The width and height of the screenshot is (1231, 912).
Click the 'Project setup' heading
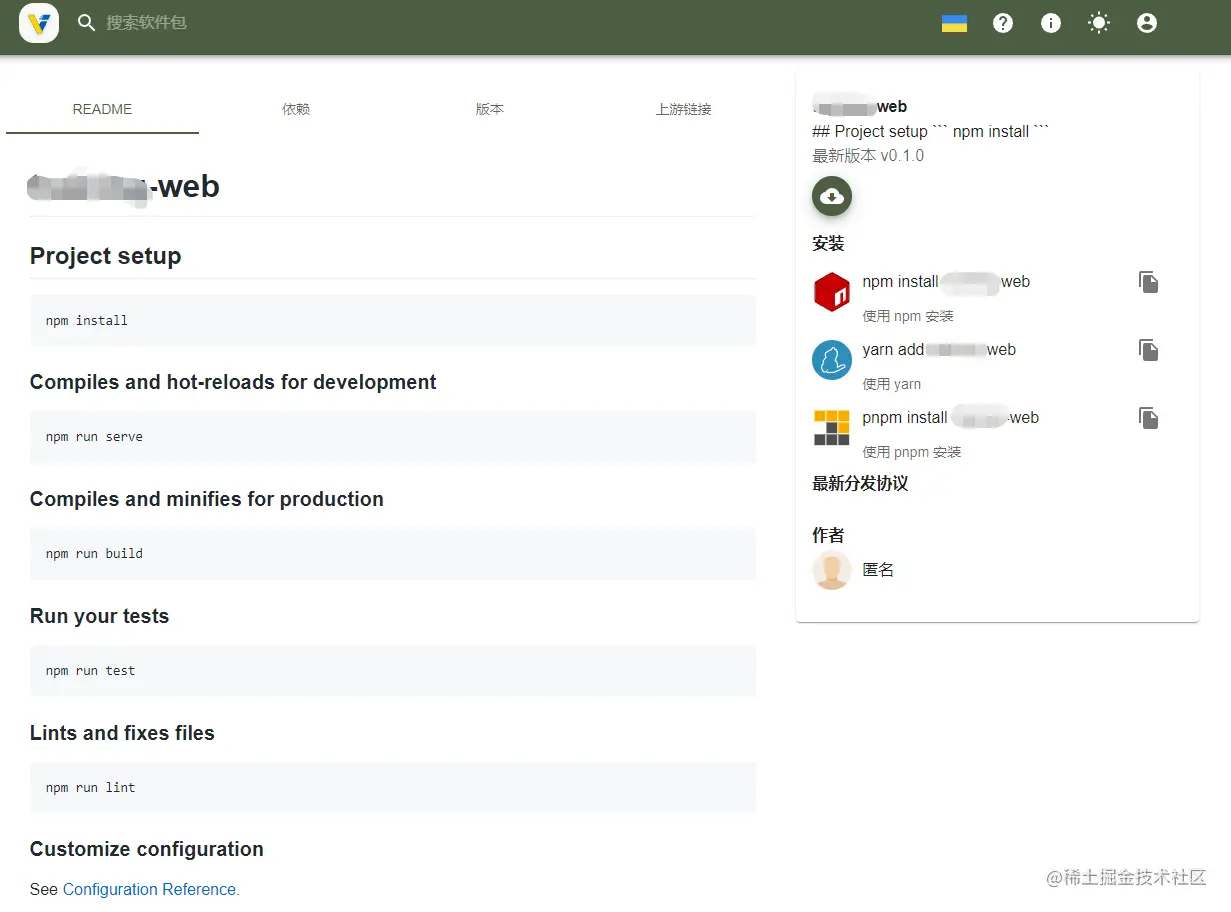[106, 256]
